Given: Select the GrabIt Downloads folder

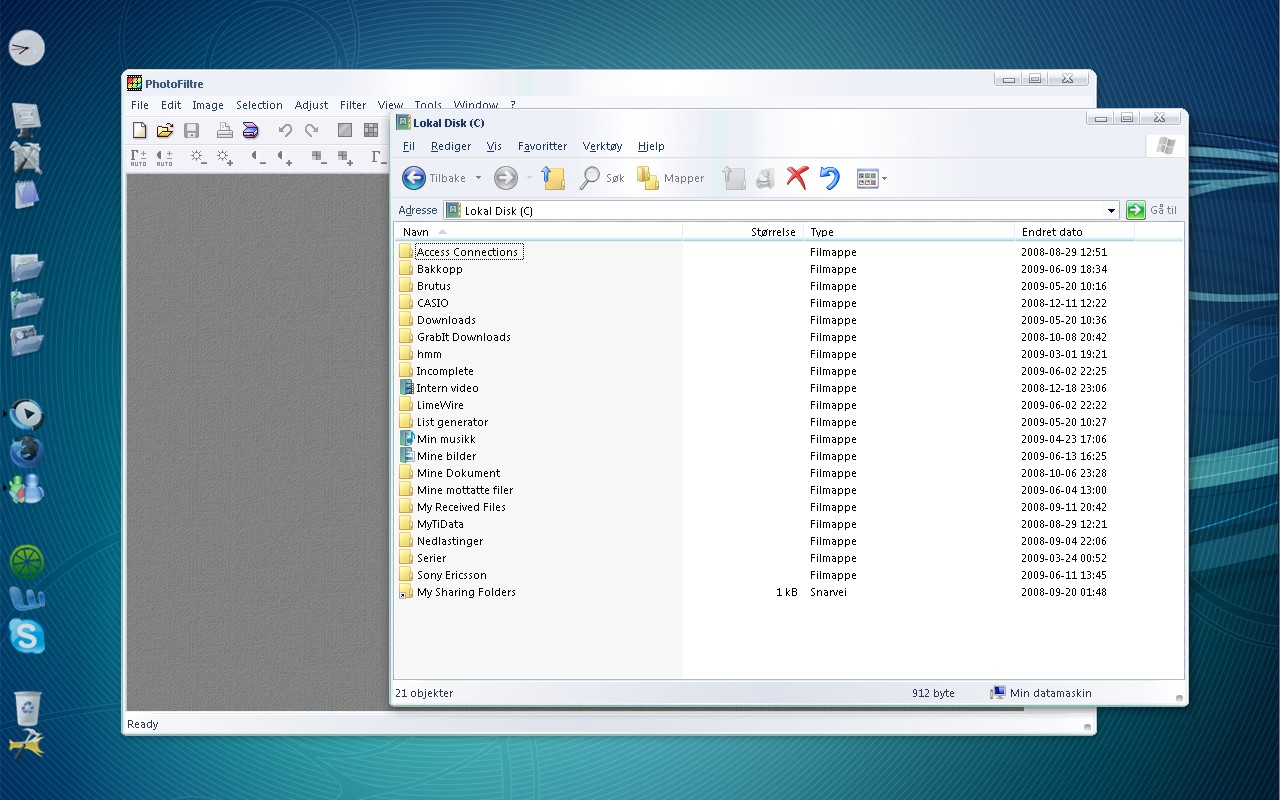Looking at the screenshot, I should 455,337.
